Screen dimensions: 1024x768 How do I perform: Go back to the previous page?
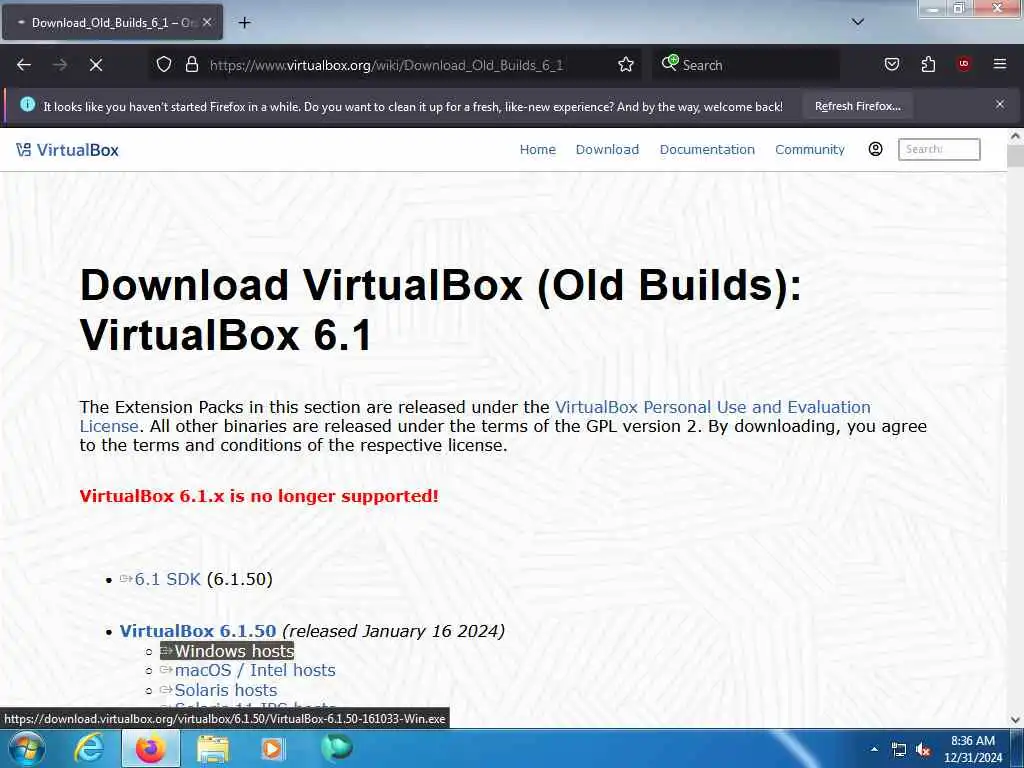coord(24,65)
